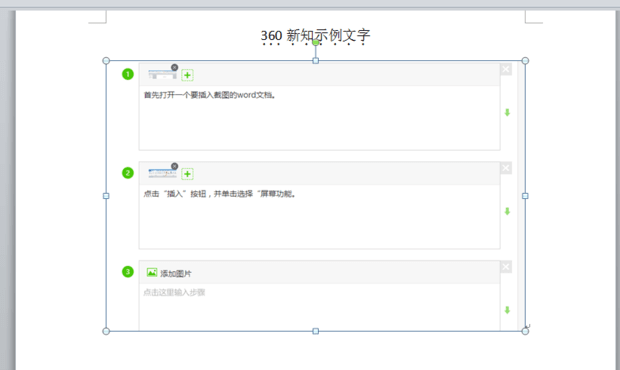Click the green down arrow of step 3
This screenshot has width=620, height=370.
click(x=507, y=310)
